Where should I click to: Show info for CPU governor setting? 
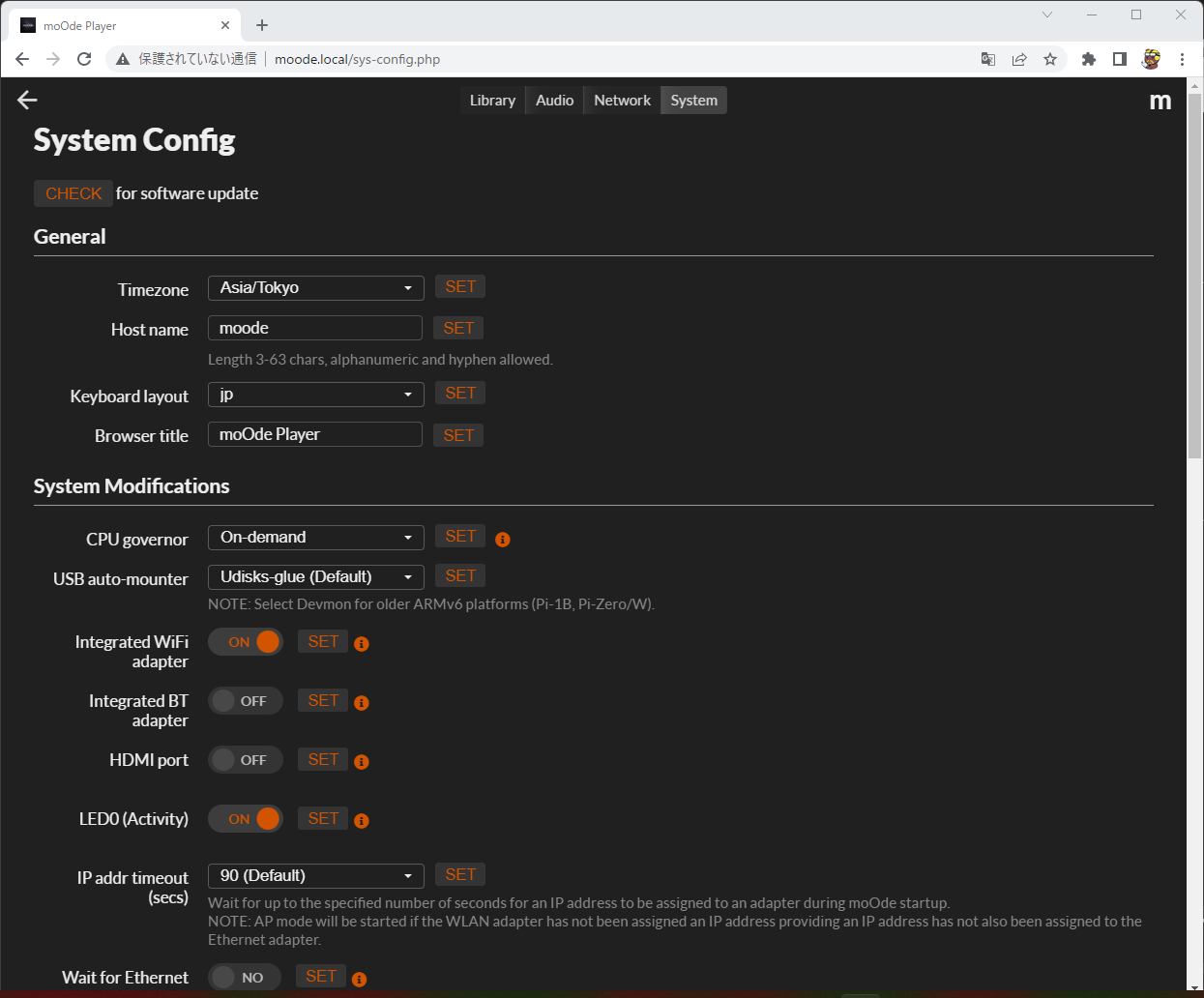(x=503, y=540)
